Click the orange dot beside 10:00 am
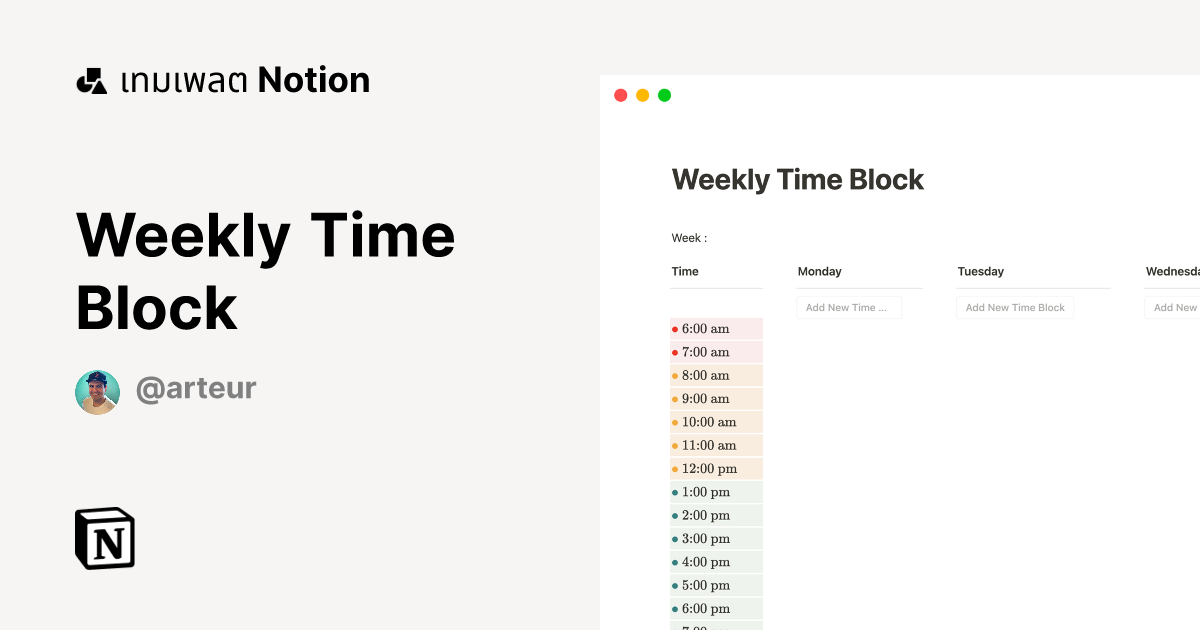The height and width of the screenshot is (630, 1200). pyautogui.click(x=676, y=422)
